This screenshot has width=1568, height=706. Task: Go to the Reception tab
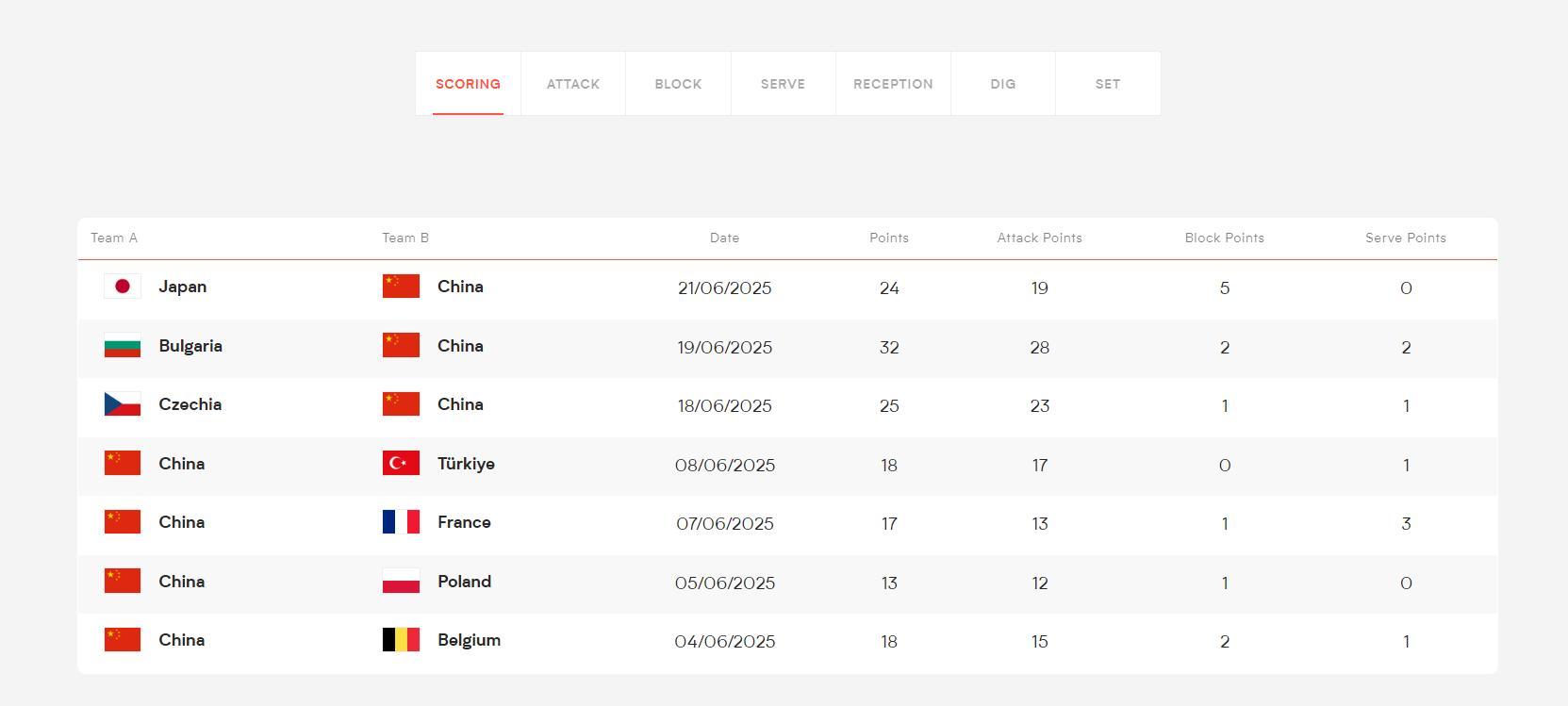click(x=893, y=84)
